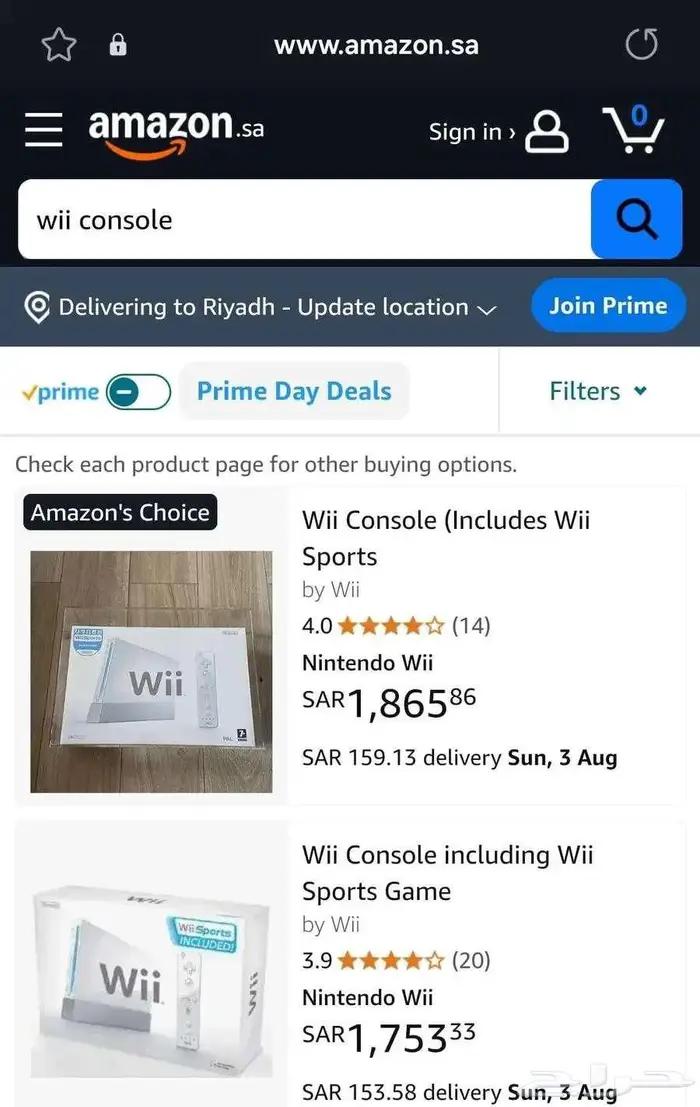Click the Join Prime button
The width and height of the screenshot is (700, 1107).
tap(608, 305)
